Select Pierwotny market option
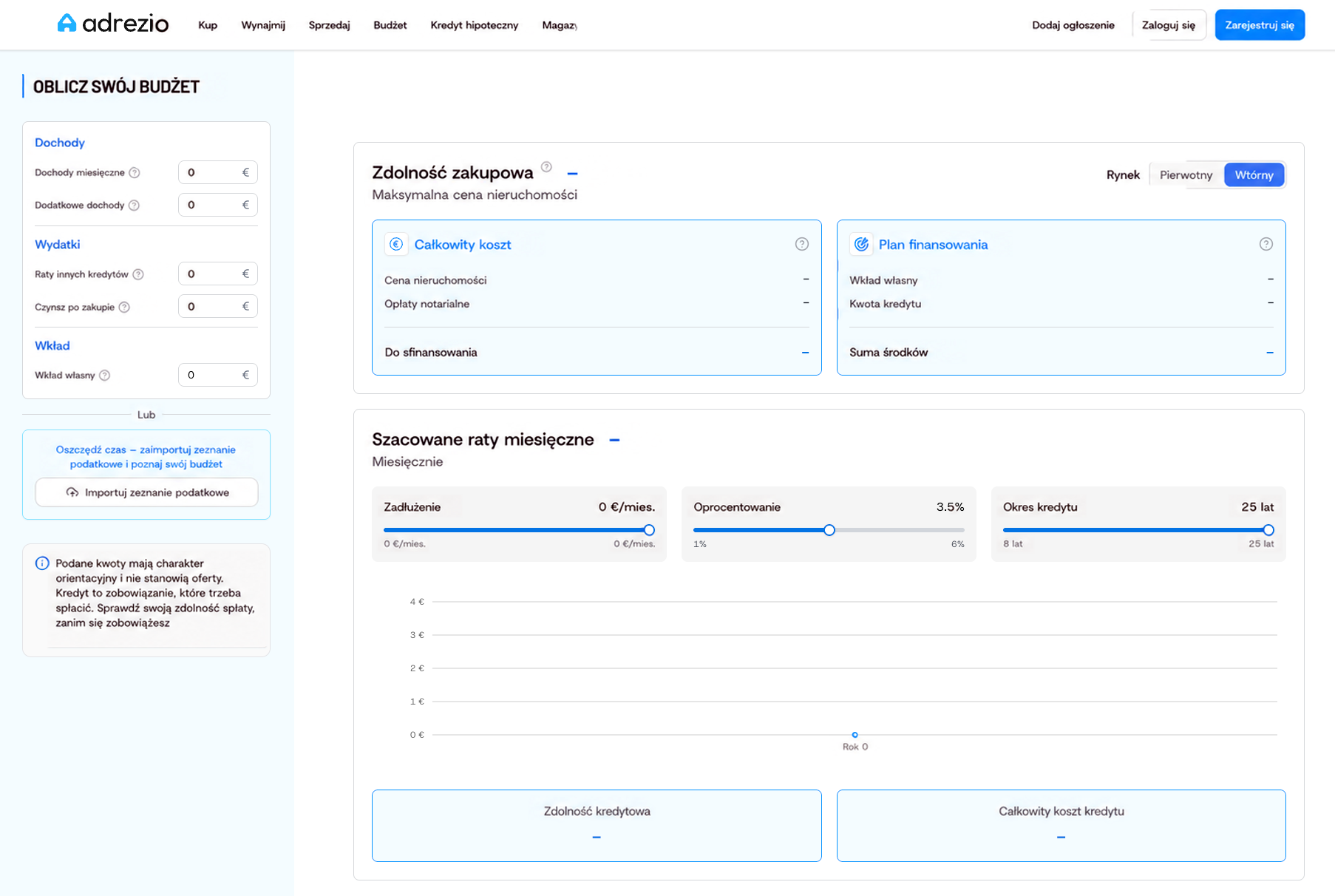This screenshot has height=896, width=1335. point(1186,175)
